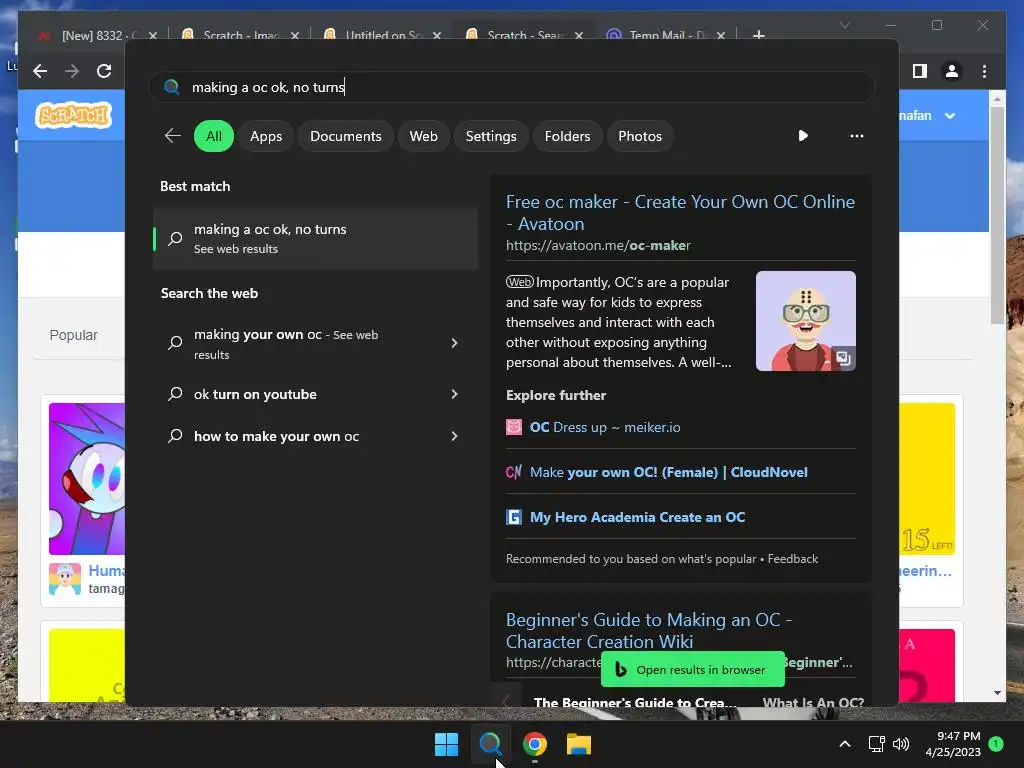Expand 'making your own oc' suggestion arrow
This screenshot has width=1024, height=768.
(x=455, y=343)
